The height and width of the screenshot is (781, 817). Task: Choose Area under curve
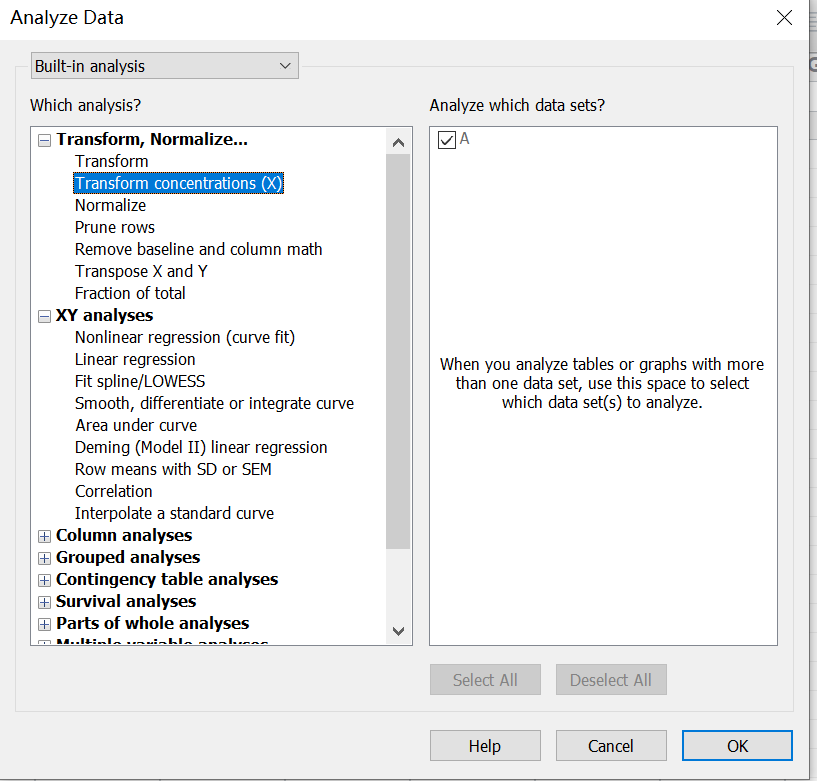136,425
